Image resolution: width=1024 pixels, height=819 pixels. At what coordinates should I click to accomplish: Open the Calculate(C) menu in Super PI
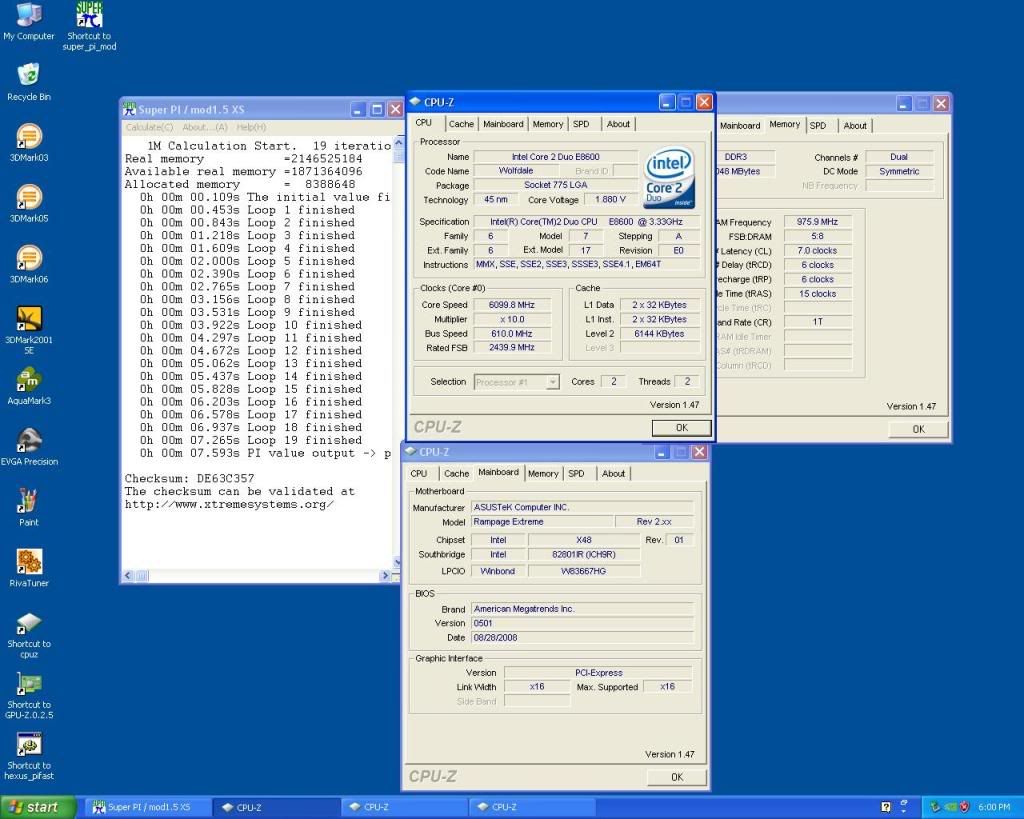tap(150, 127)
